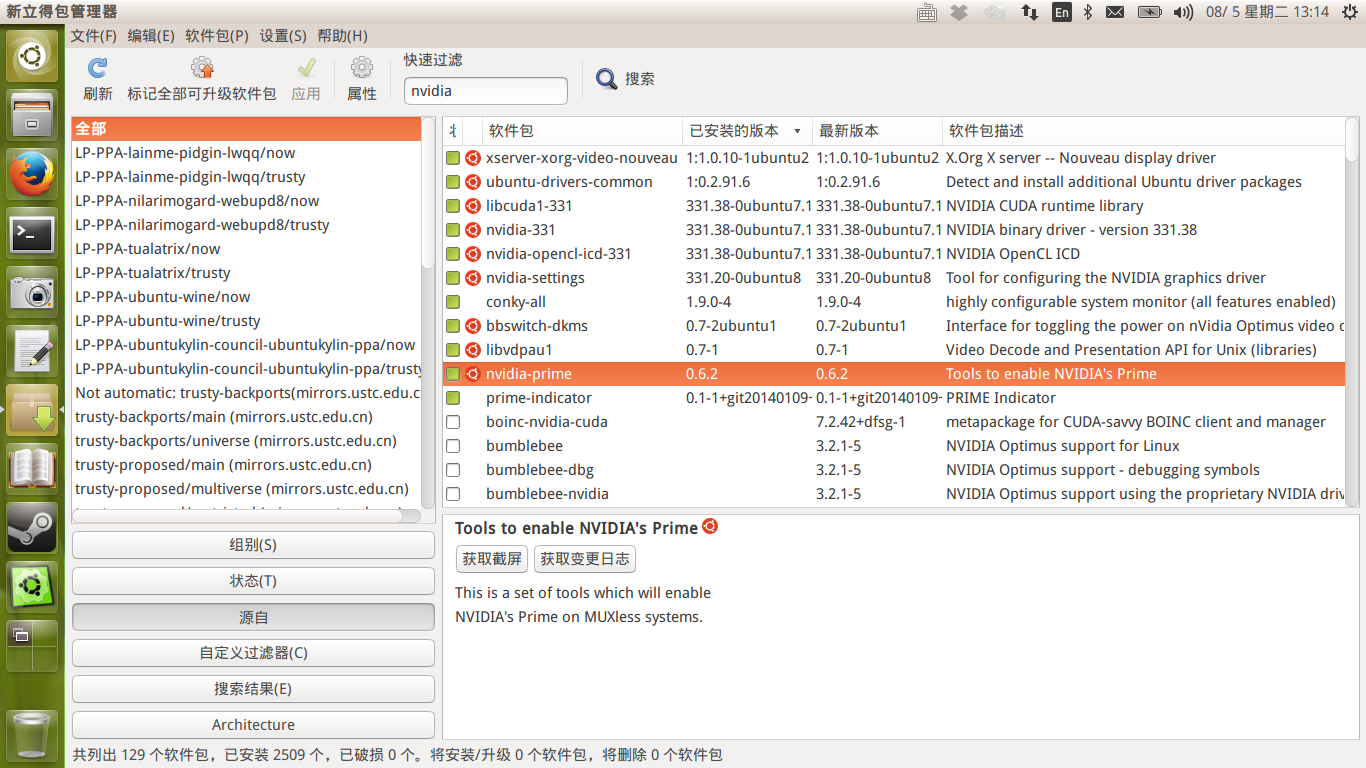The width and height of the screenshot is (1366, 768).
Task: Click Get Changelog (获取变更日志) button
Action: tap(585, 559)
